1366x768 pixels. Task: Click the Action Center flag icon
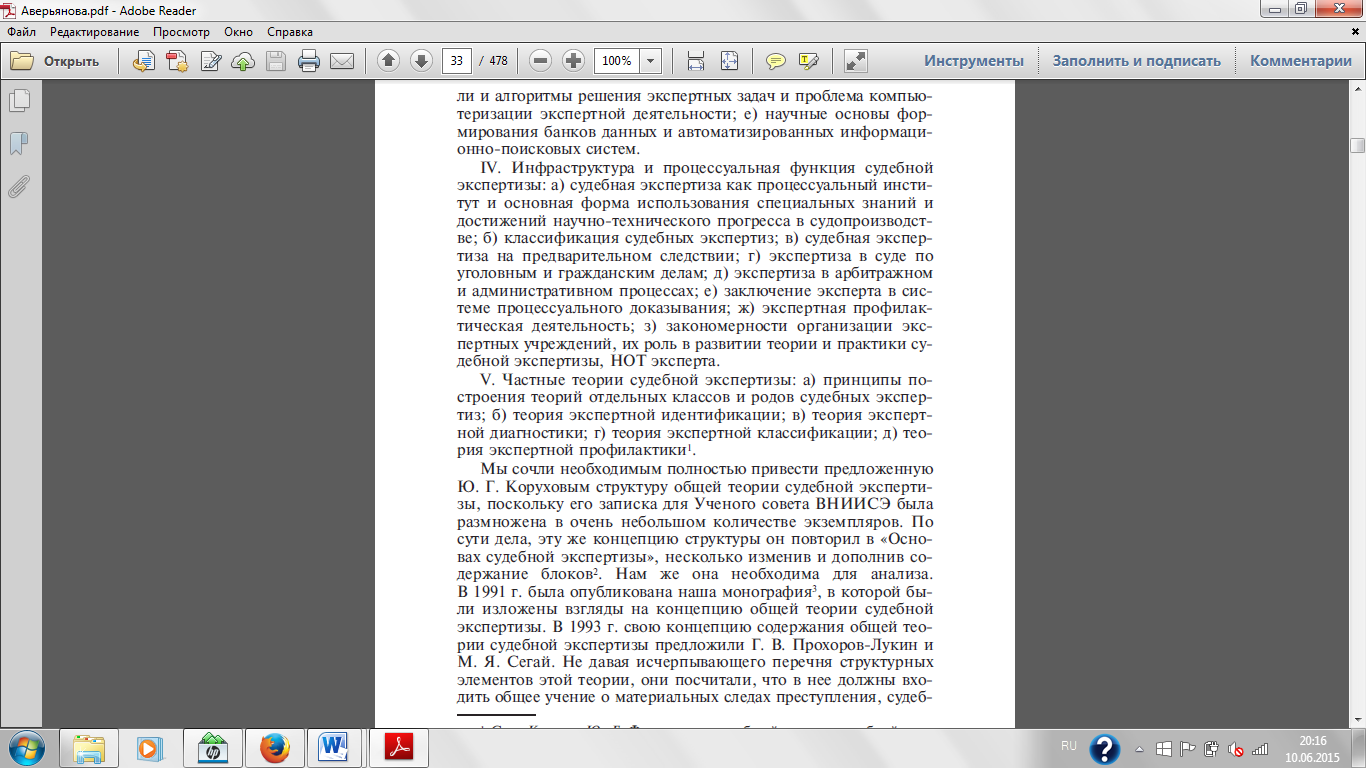(x=1188, y=747)
